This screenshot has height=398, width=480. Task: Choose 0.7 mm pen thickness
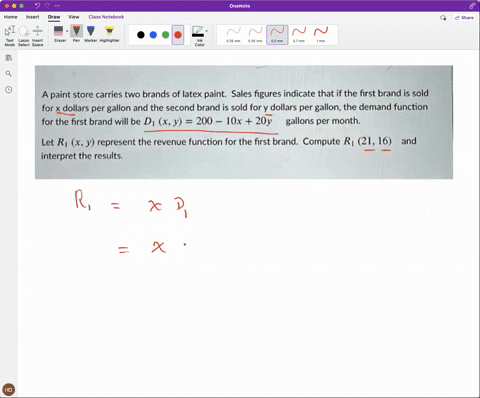[x=299, y=35]
